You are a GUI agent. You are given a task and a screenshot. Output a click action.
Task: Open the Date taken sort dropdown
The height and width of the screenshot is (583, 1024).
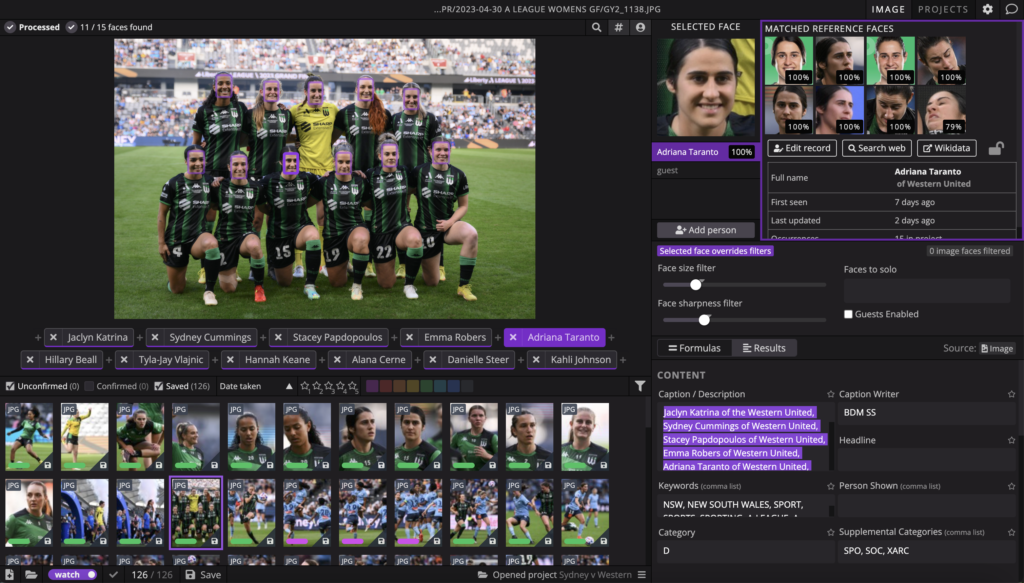(240, 386)
